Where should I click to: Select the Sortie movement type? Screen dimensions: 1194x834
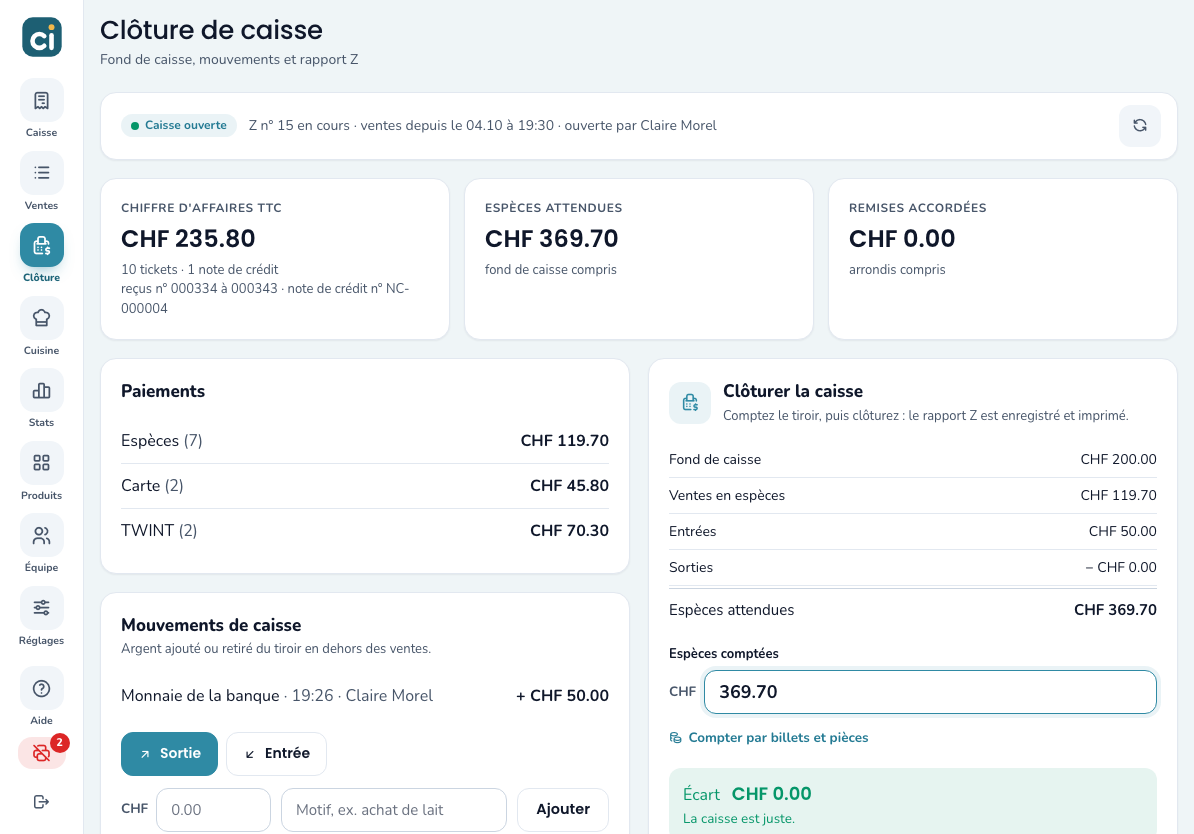point(169,753)
